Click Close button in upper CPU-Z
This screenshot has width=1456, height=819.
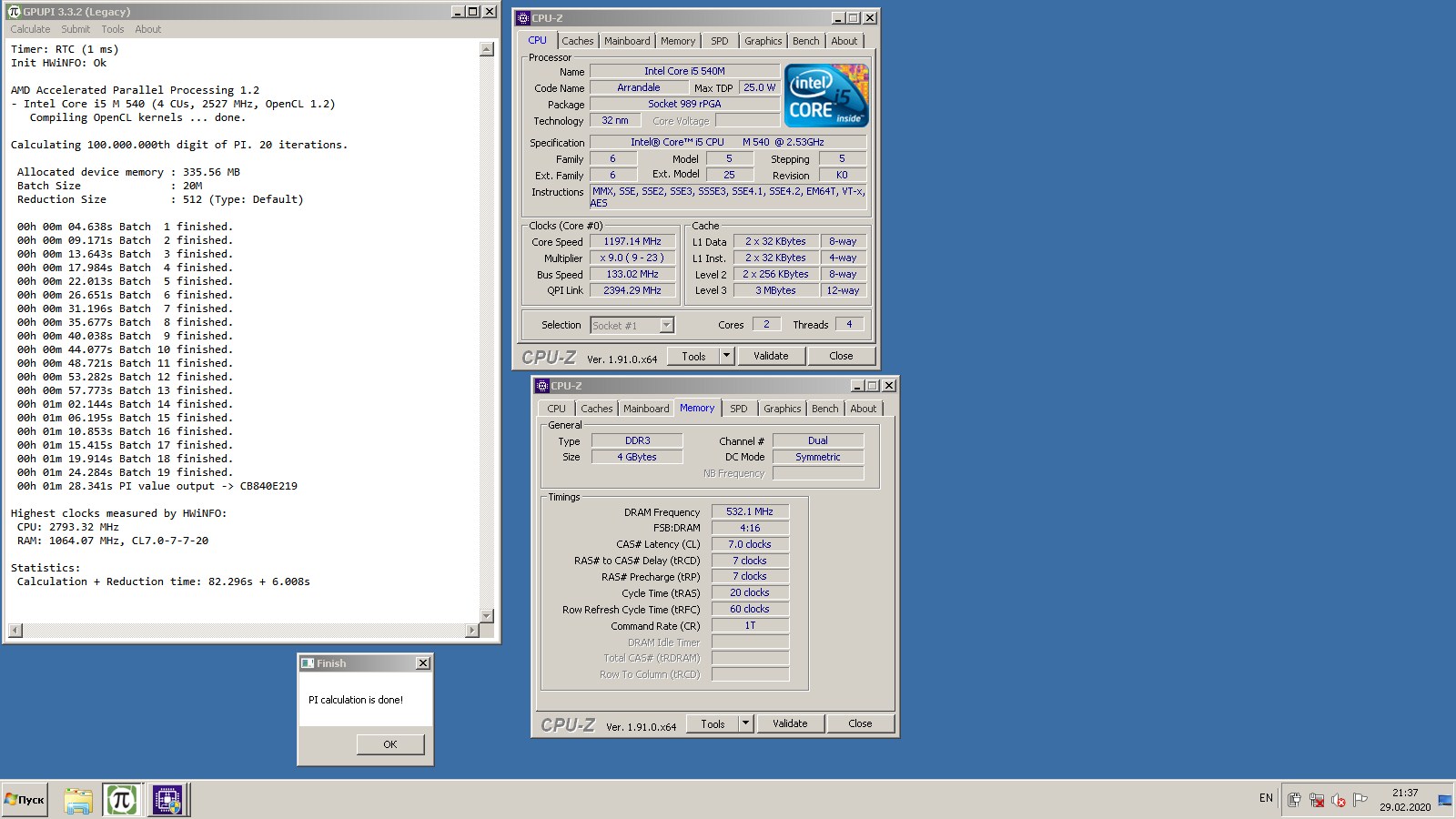(841, 356)
